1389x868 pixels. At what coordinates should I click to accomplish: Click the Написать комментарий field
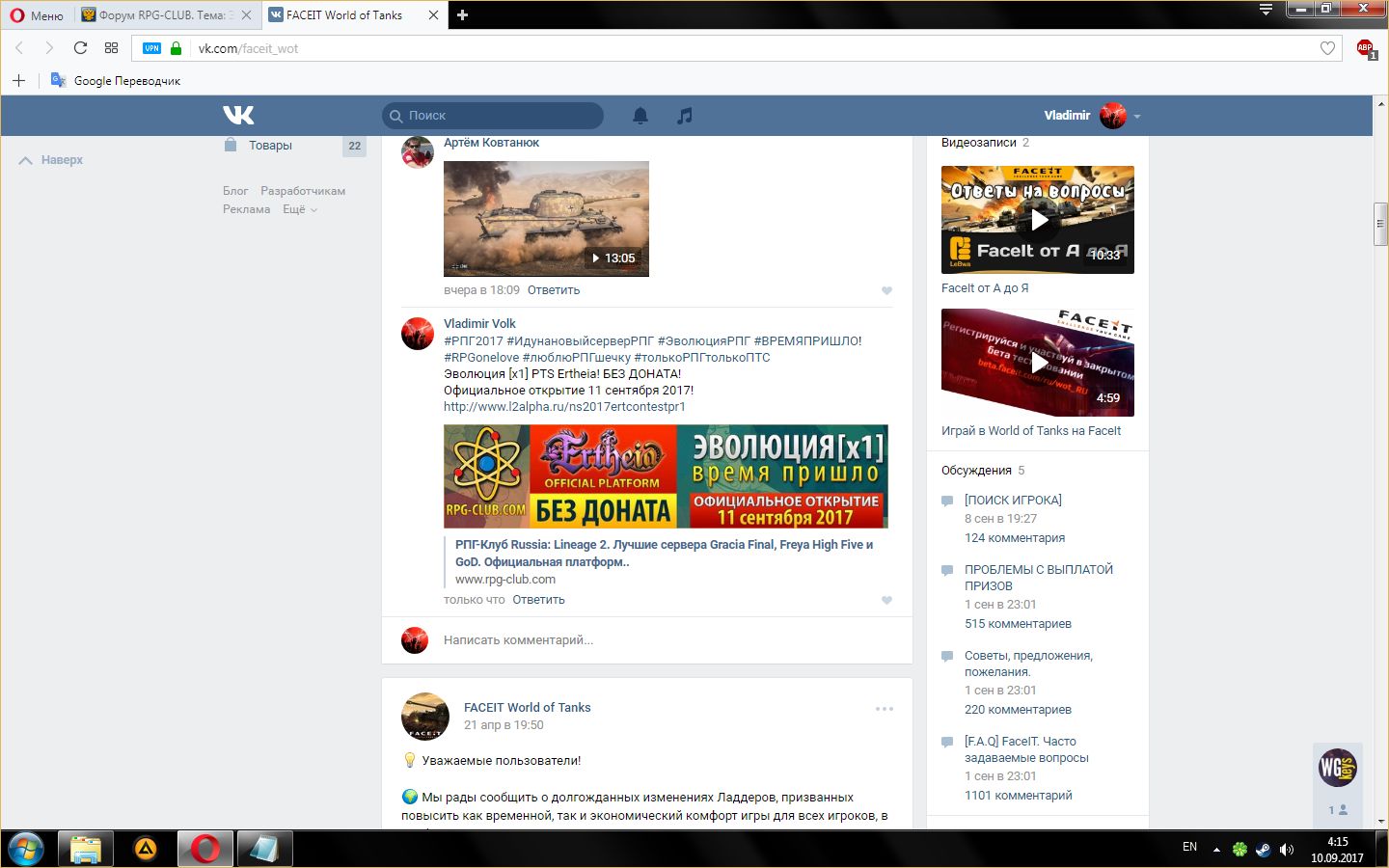[666, 640]
